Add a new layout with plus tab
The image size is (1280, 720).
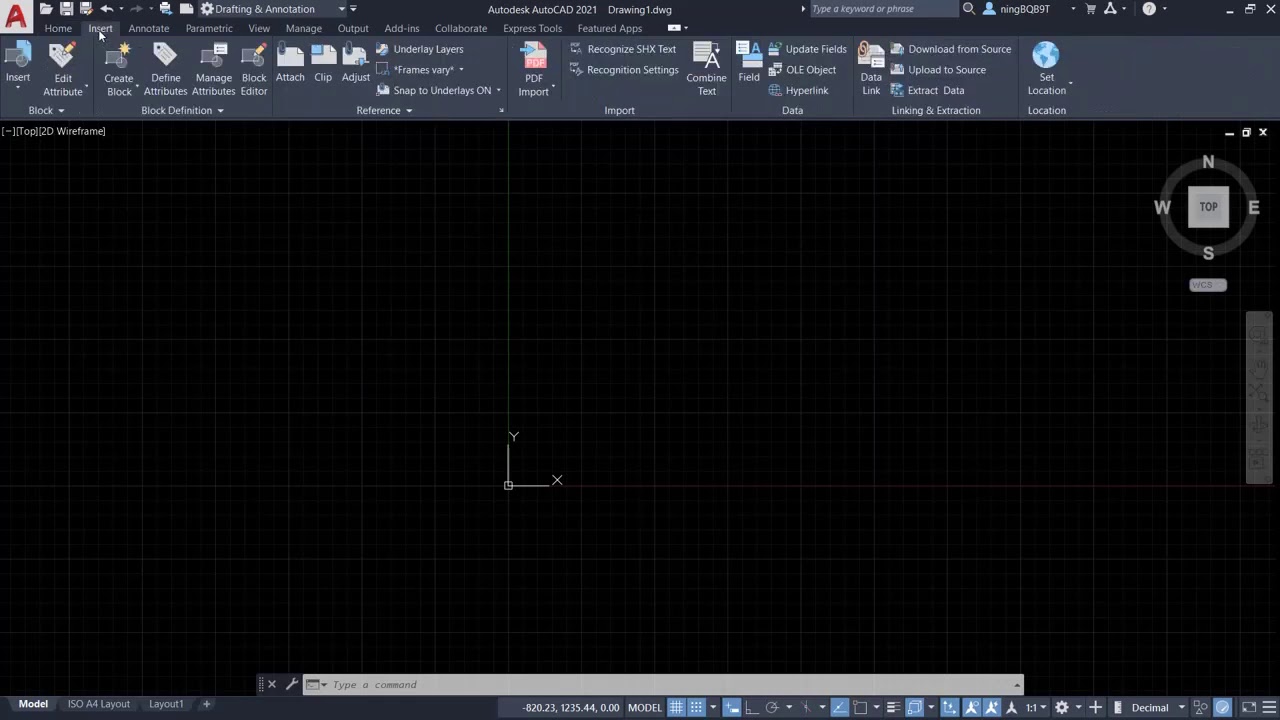point(207,704)
